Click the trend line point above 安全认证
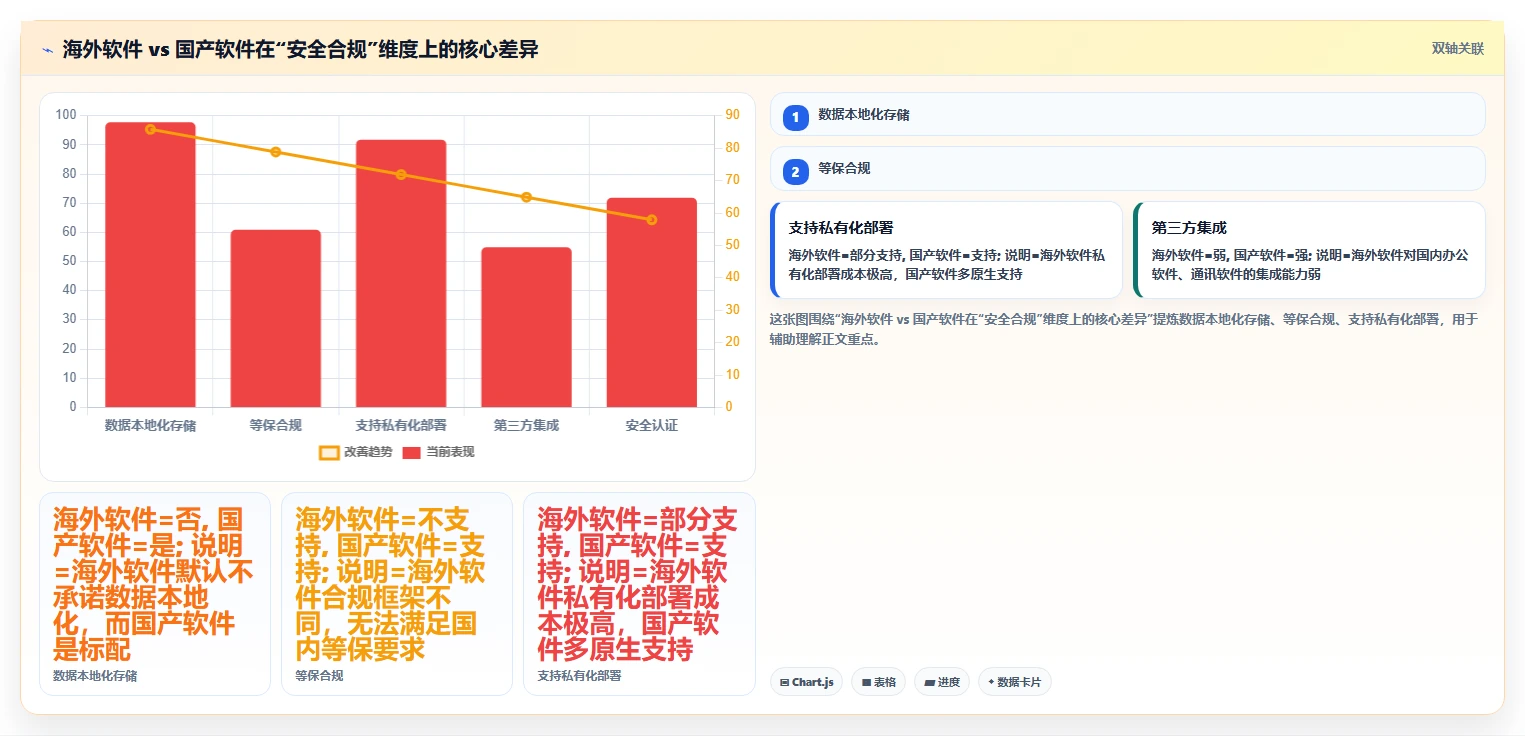The width and height of the screenshot is (1525, 736). [652, 219]
